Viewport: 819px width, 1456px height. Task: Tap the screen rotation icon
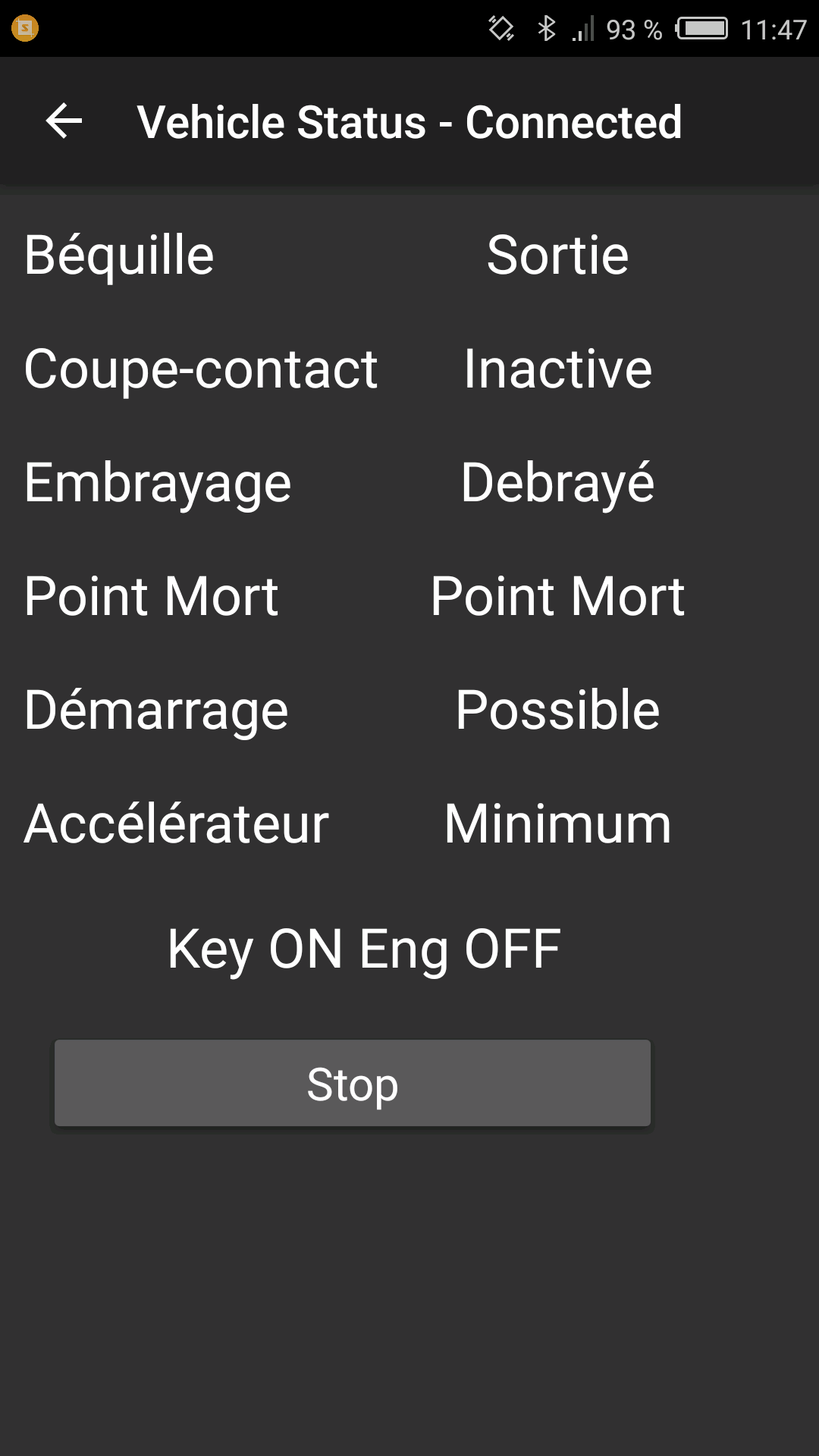click(501, 29)
